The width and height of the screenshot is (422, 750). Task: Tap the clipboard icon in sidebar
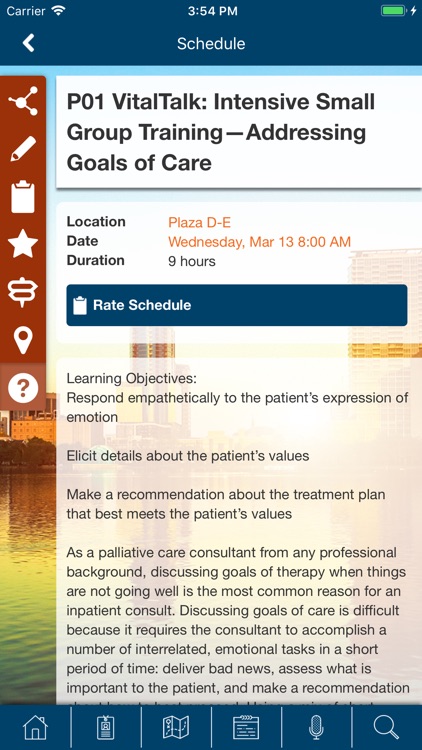pos(23,197)
